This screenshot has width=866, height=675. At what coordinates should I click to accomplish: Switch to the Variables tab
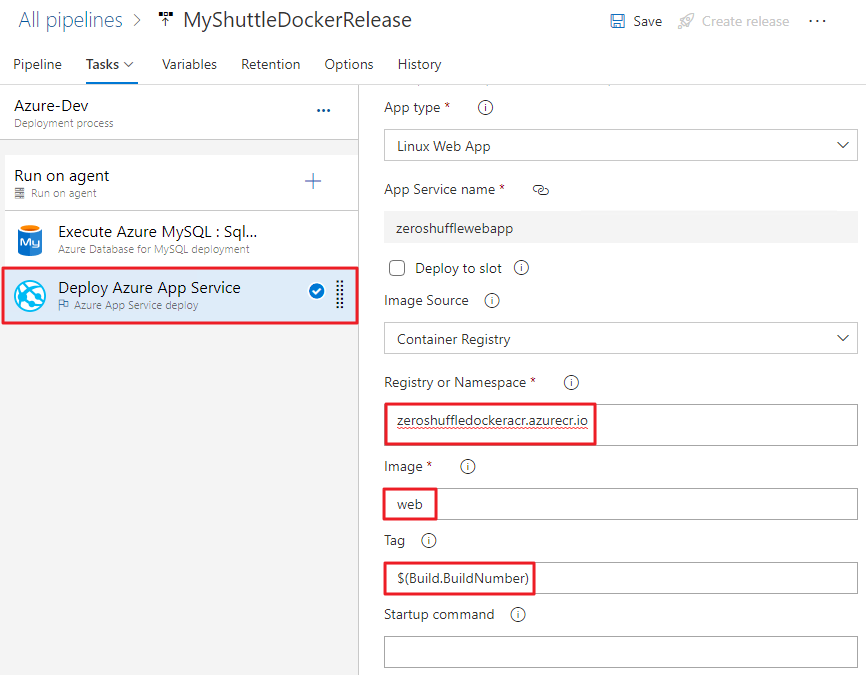pyautogui.click(x=189, y=65)
